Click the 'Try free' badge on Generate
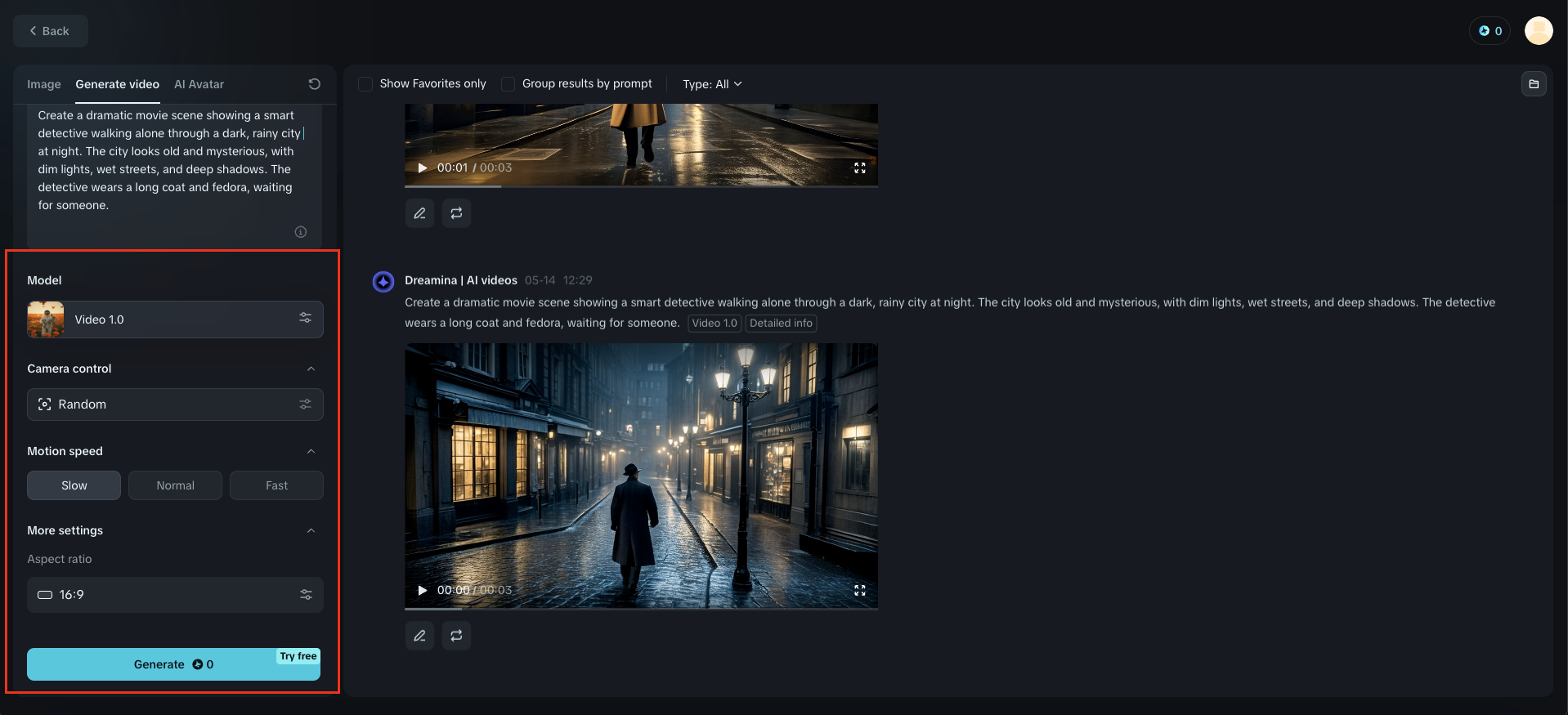This screenshot has width=1568, height=715. click(298, 656)
